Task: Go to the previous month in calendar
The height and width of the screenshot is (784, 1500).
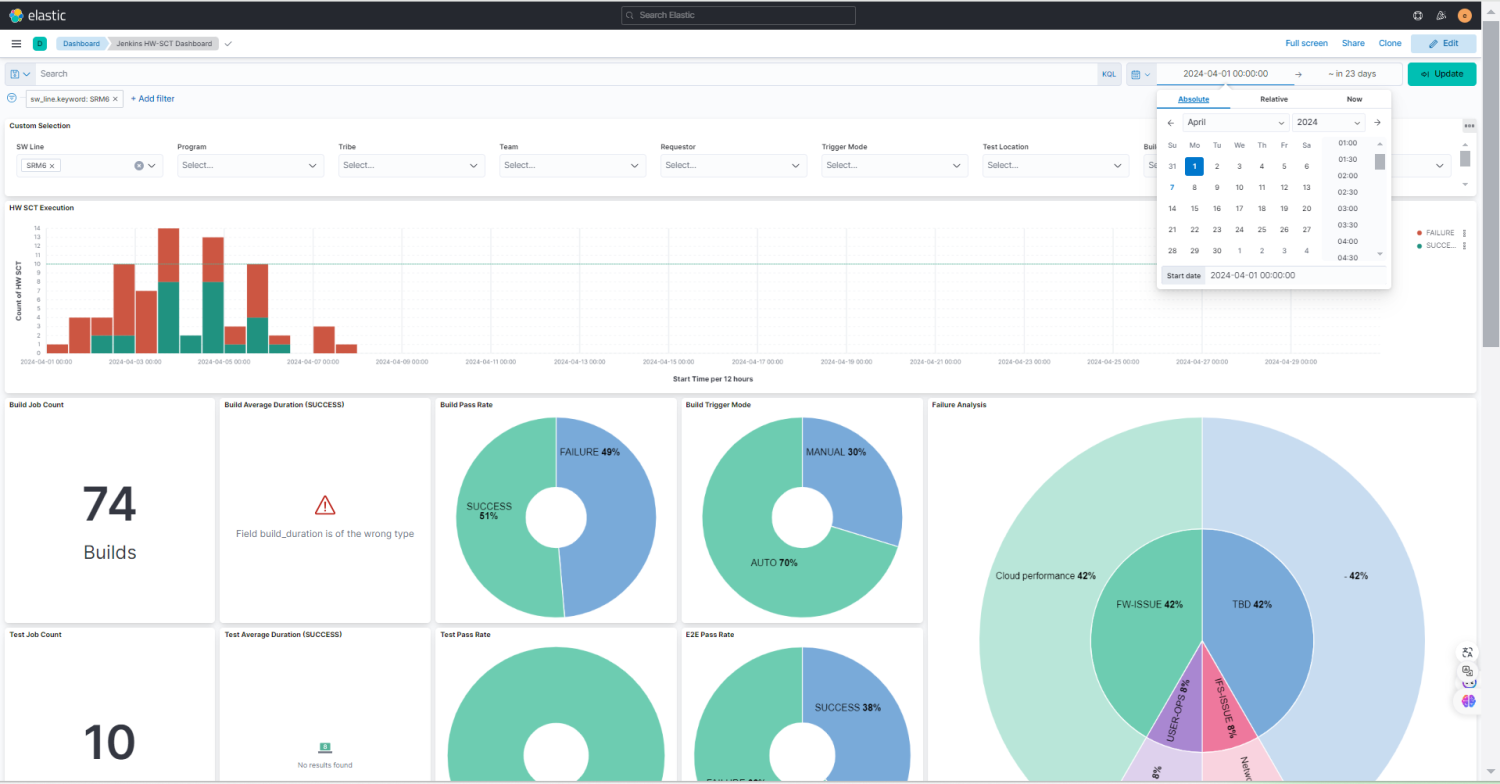Action: pyautogui.click(x=1171, y=122)
